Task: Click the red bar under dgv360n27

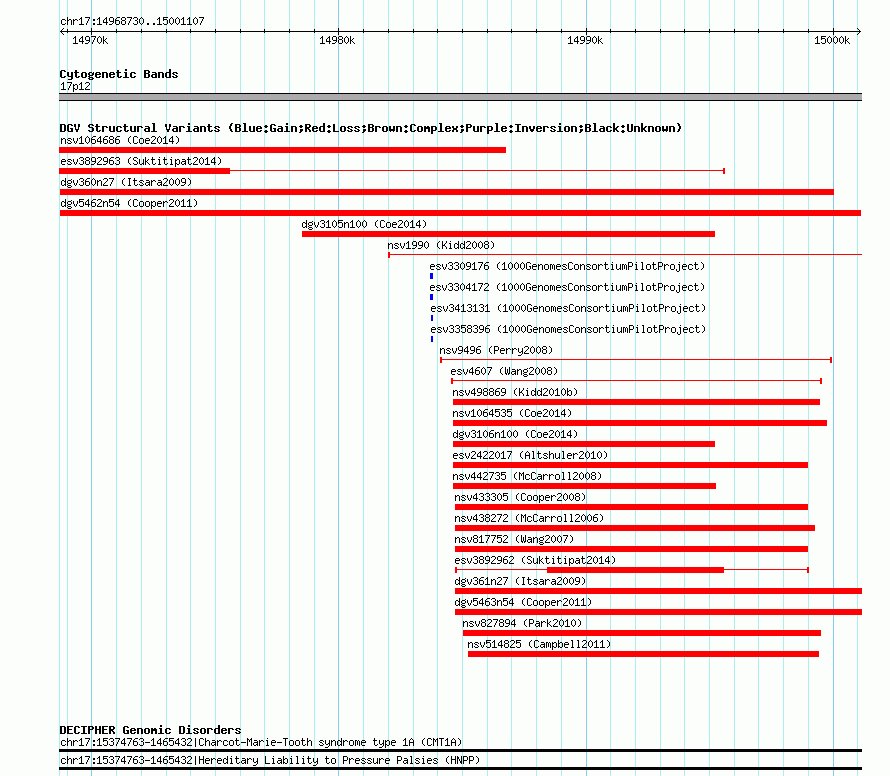Action: [447, 192]
